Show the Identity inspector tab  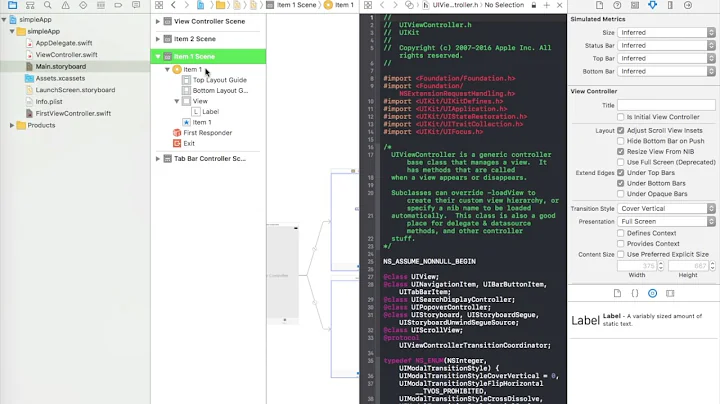635,5
